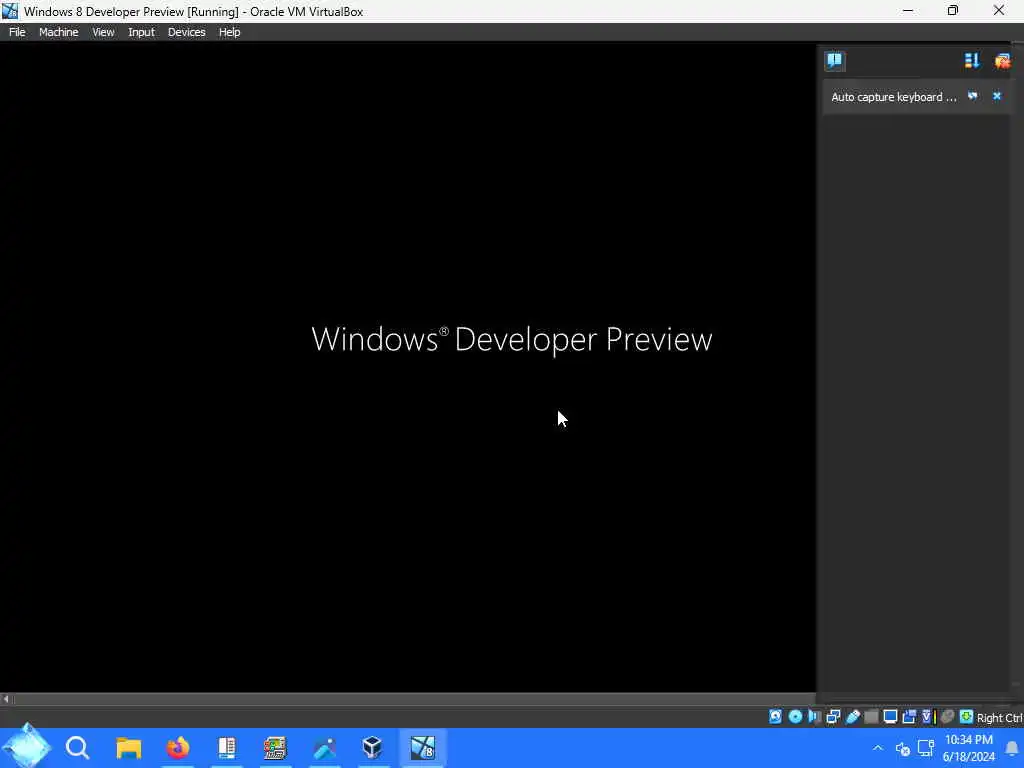
Task: Open taskbar Search
Action: click(x=77, y=747)
